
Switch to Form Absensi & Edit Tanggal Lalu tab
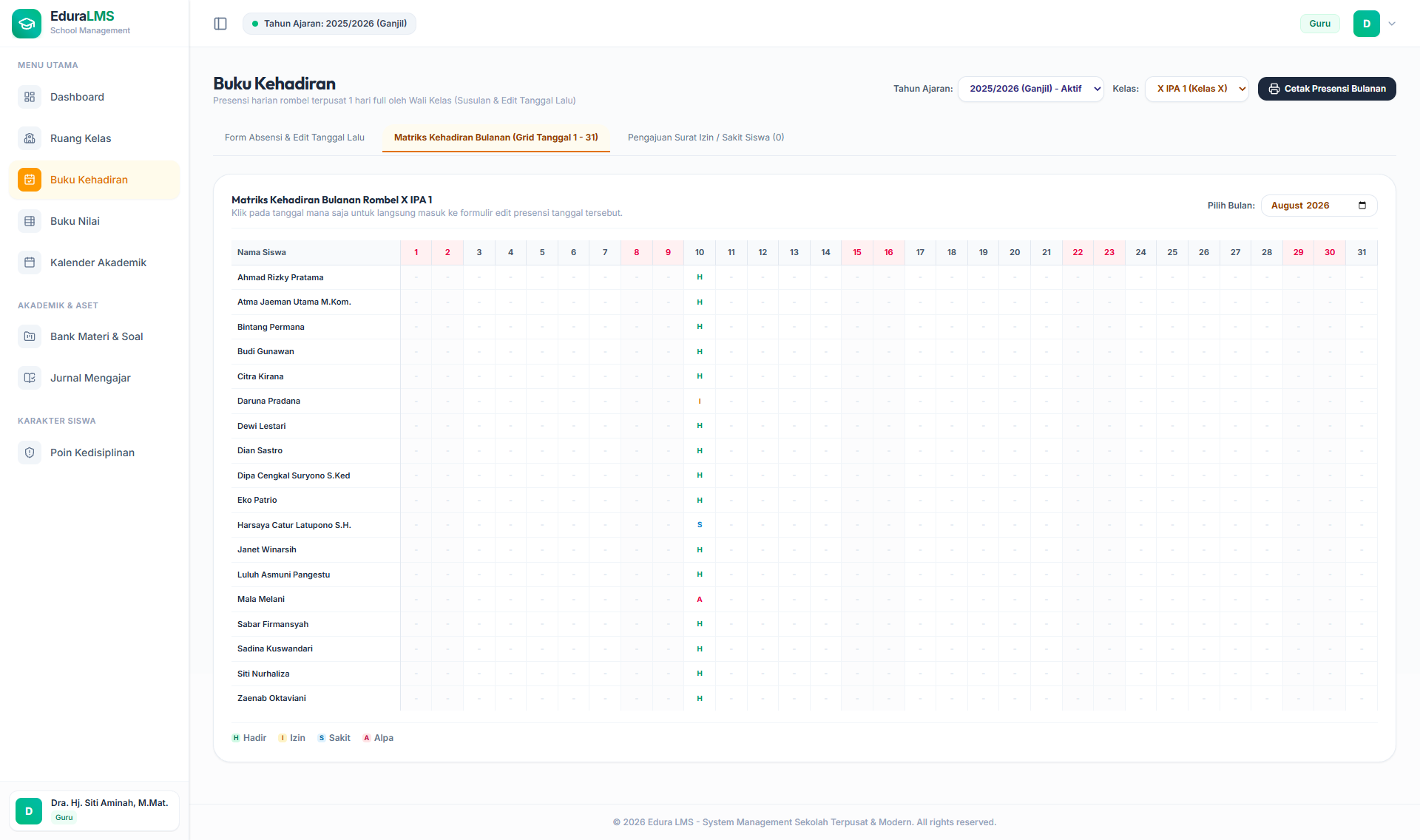coord(294,138)
